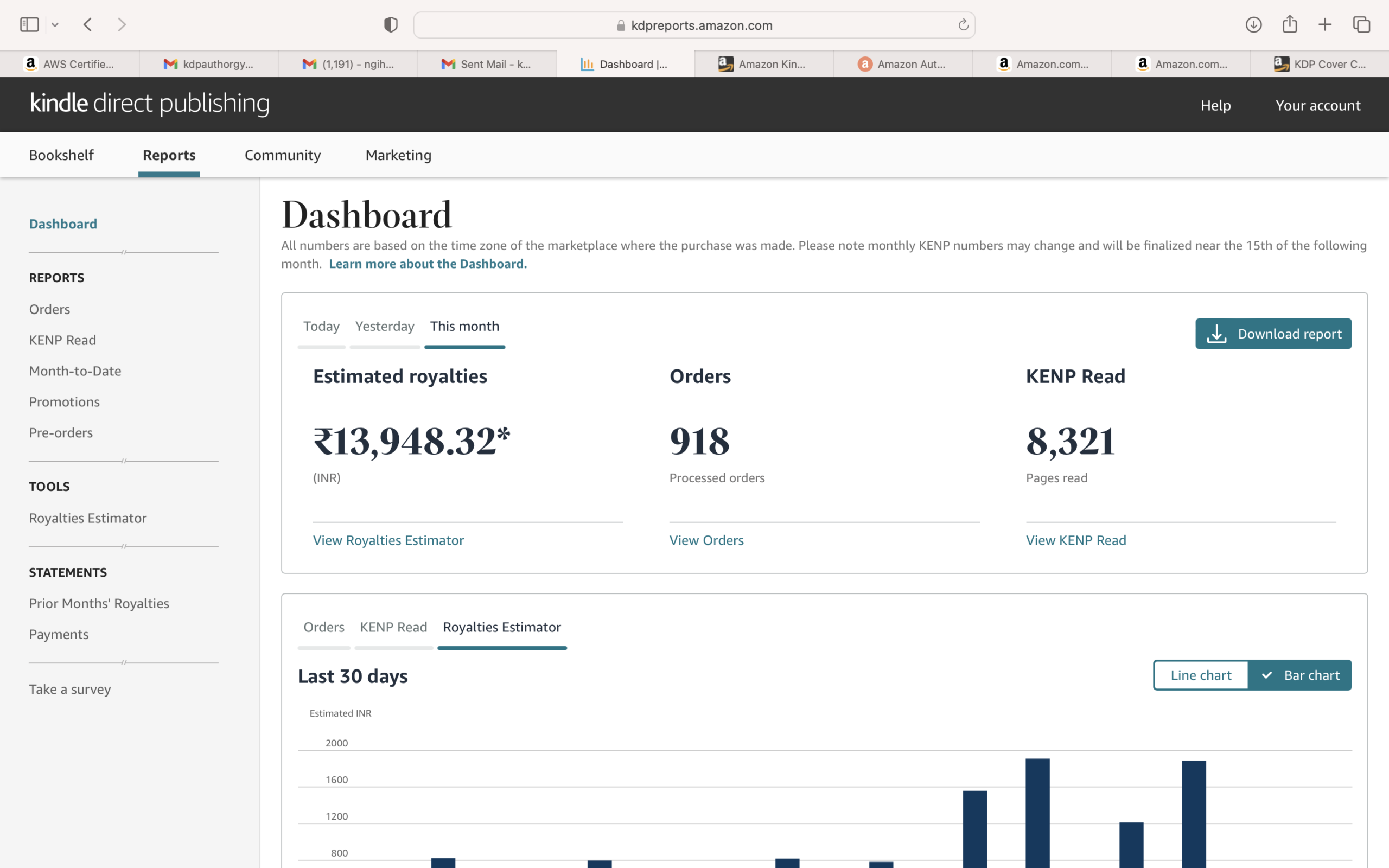Open Royalties Estimator under Tools

88,518
